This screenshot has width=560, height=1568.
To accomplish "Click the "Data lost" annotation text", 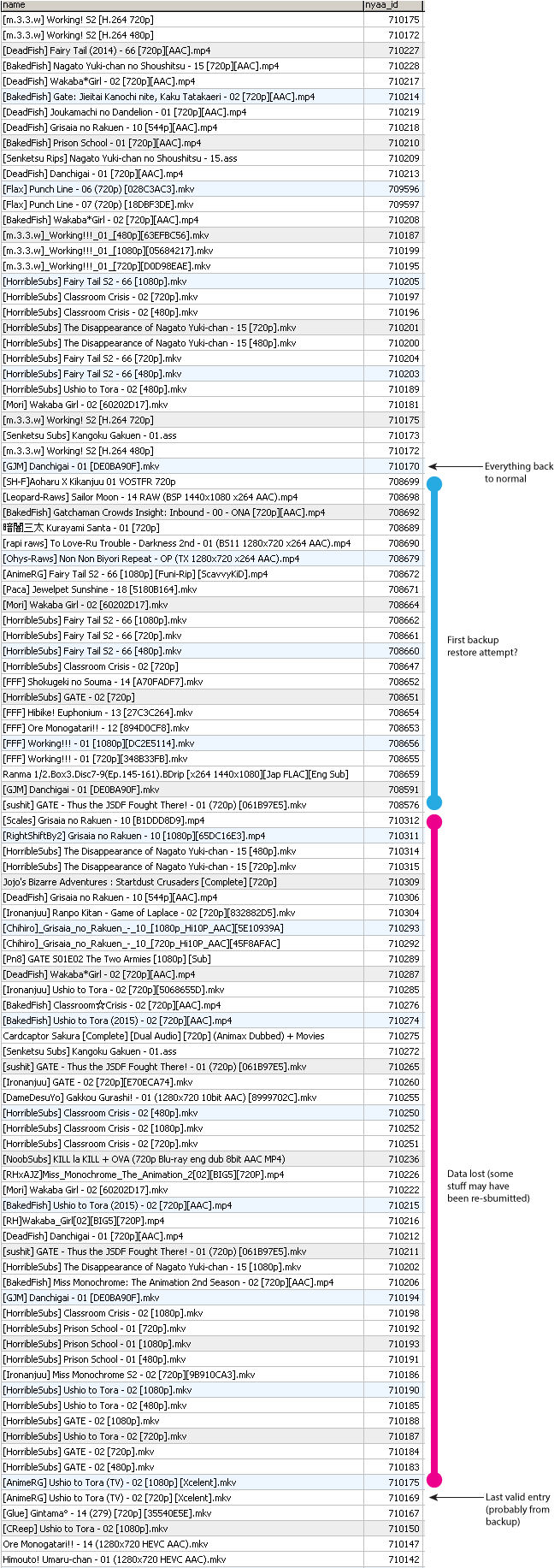I will pyautogui.click(x=488, y=1186).
